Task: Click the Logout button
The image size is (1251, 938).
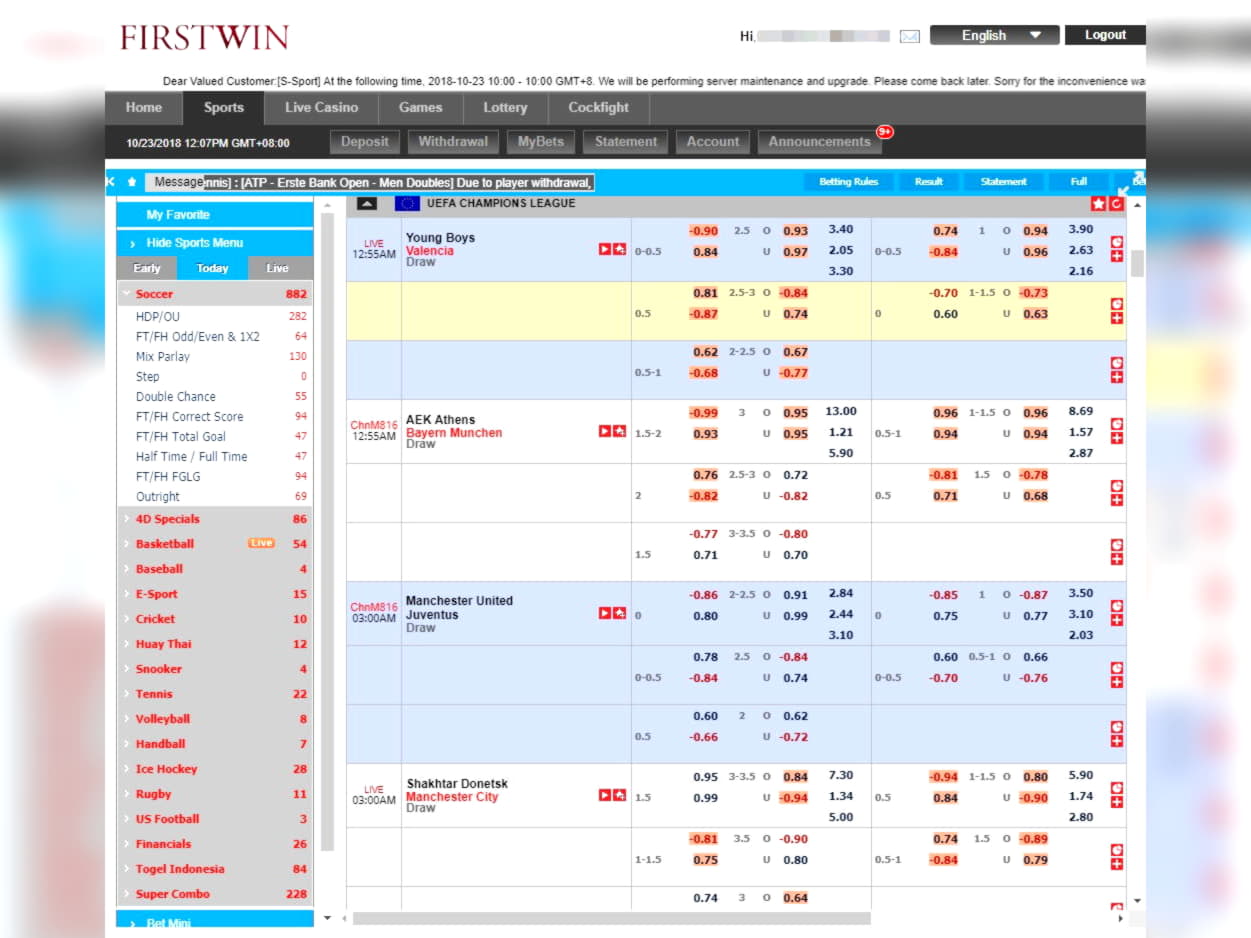Action: (x=1105, y=35)
